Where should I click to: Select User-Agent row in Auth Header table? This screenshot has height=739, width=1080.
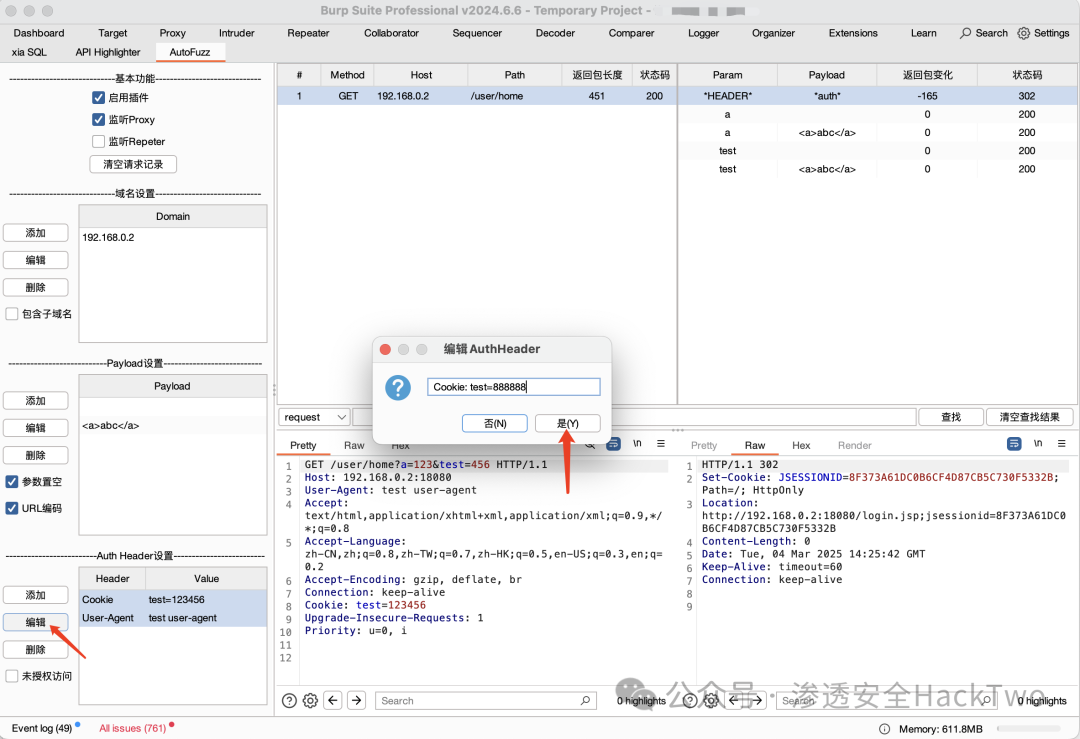coord(173,618)
